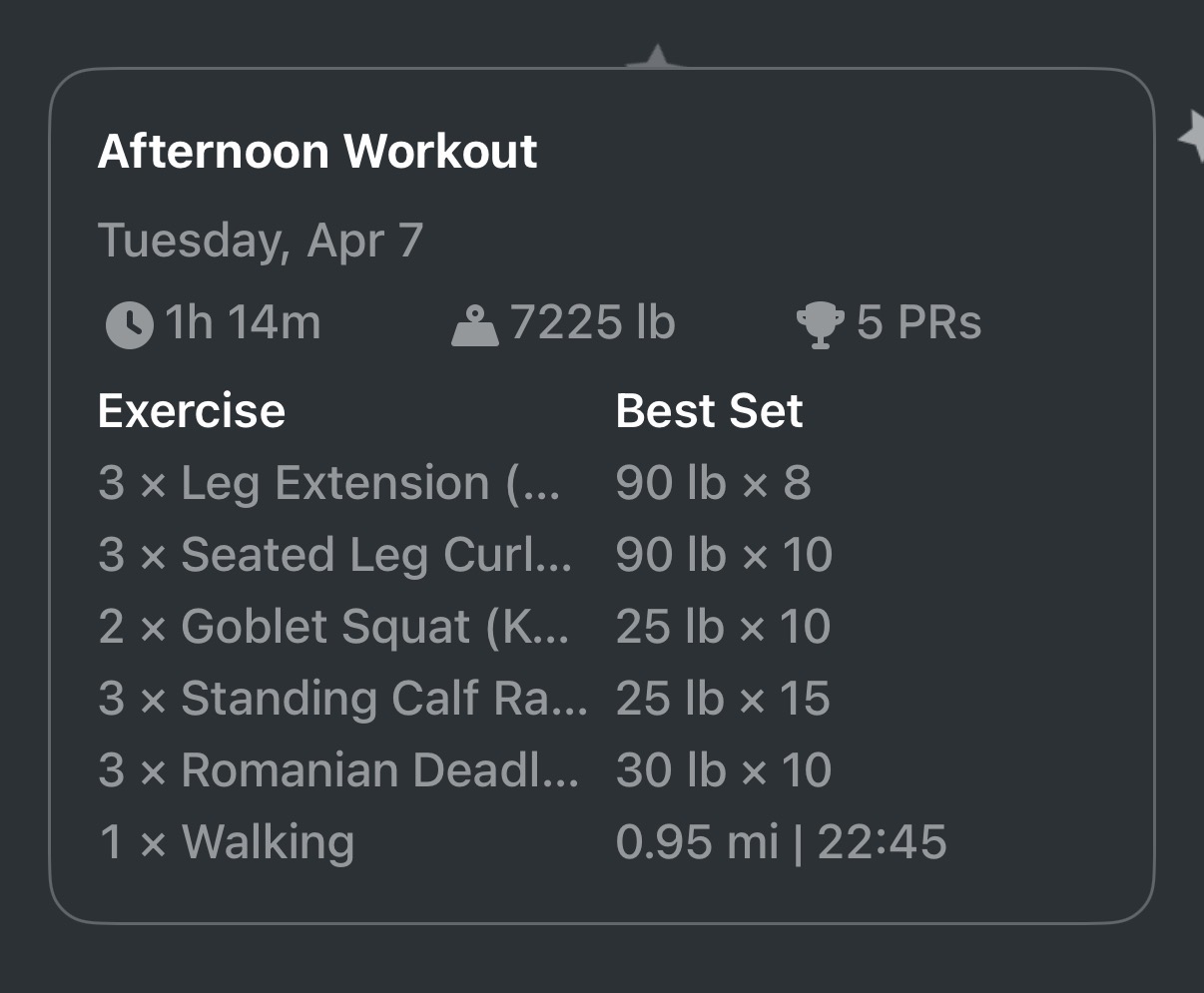Open the Afternoon Workout title
1204x993 pixels.
(316, 151)
